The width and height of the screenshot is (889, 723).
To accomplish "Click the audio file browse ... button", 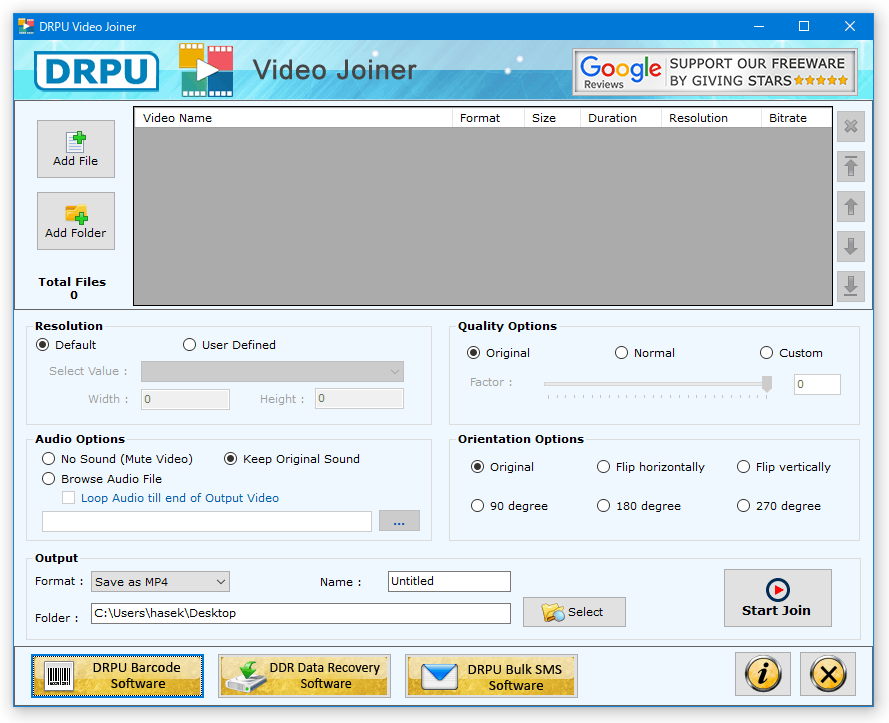I will [x=399, y=521].
